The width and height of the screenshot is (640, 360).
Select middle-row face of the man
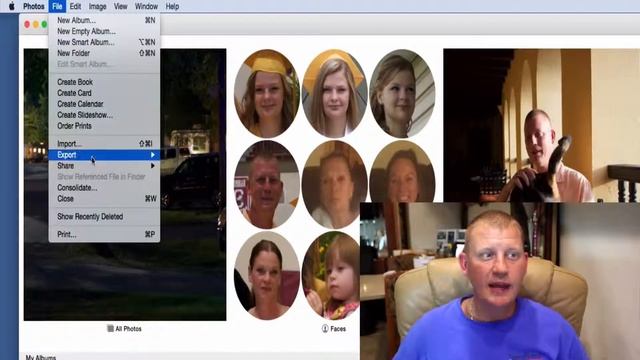point(267,184)
